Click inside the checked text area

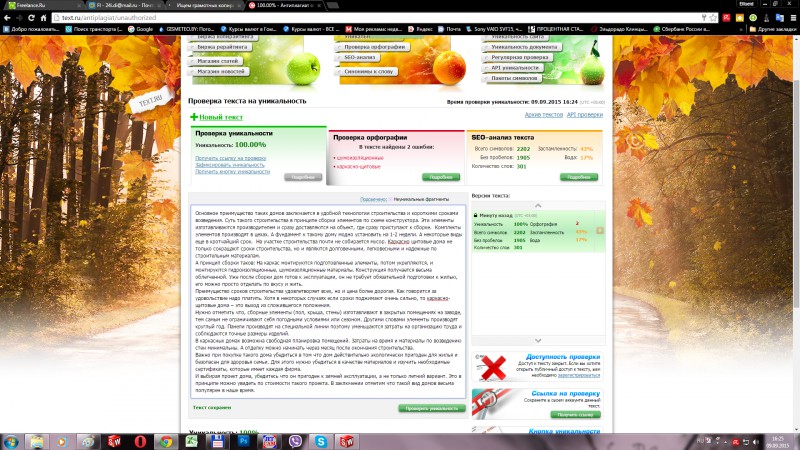pos(328,302)
